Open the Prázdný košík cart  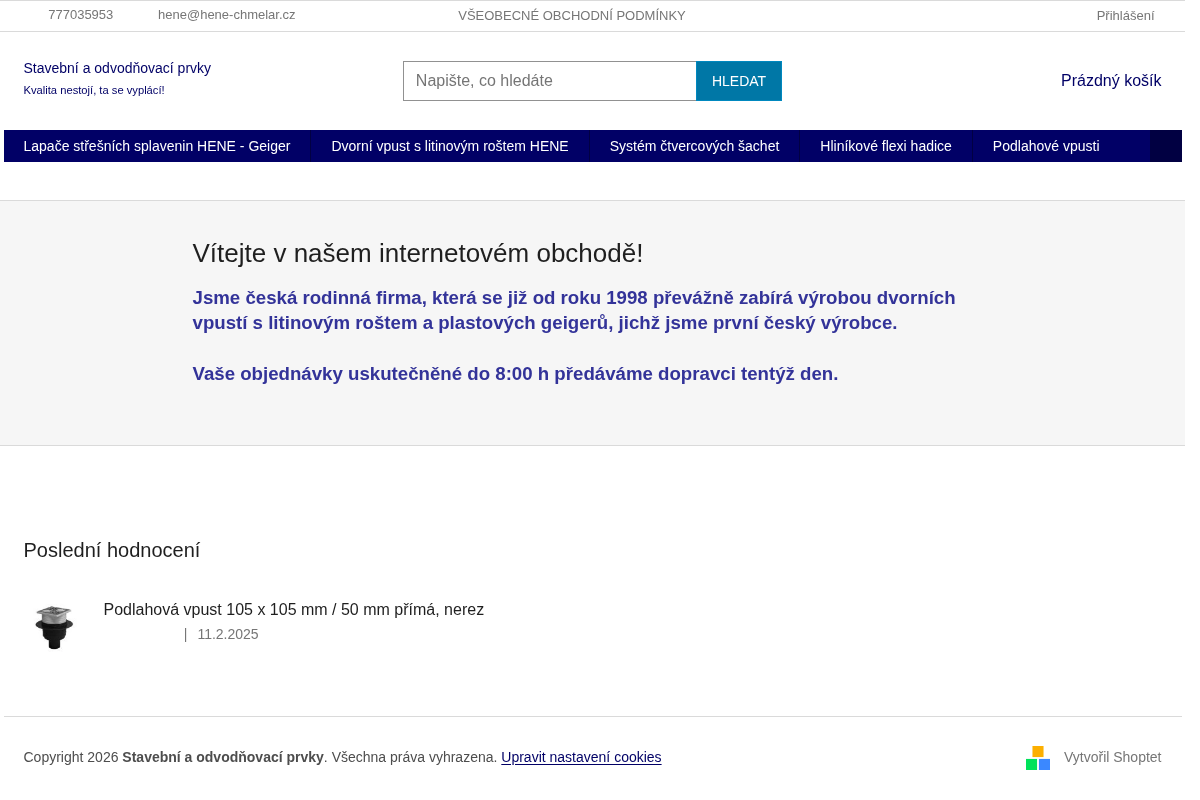pos(1111,81)
